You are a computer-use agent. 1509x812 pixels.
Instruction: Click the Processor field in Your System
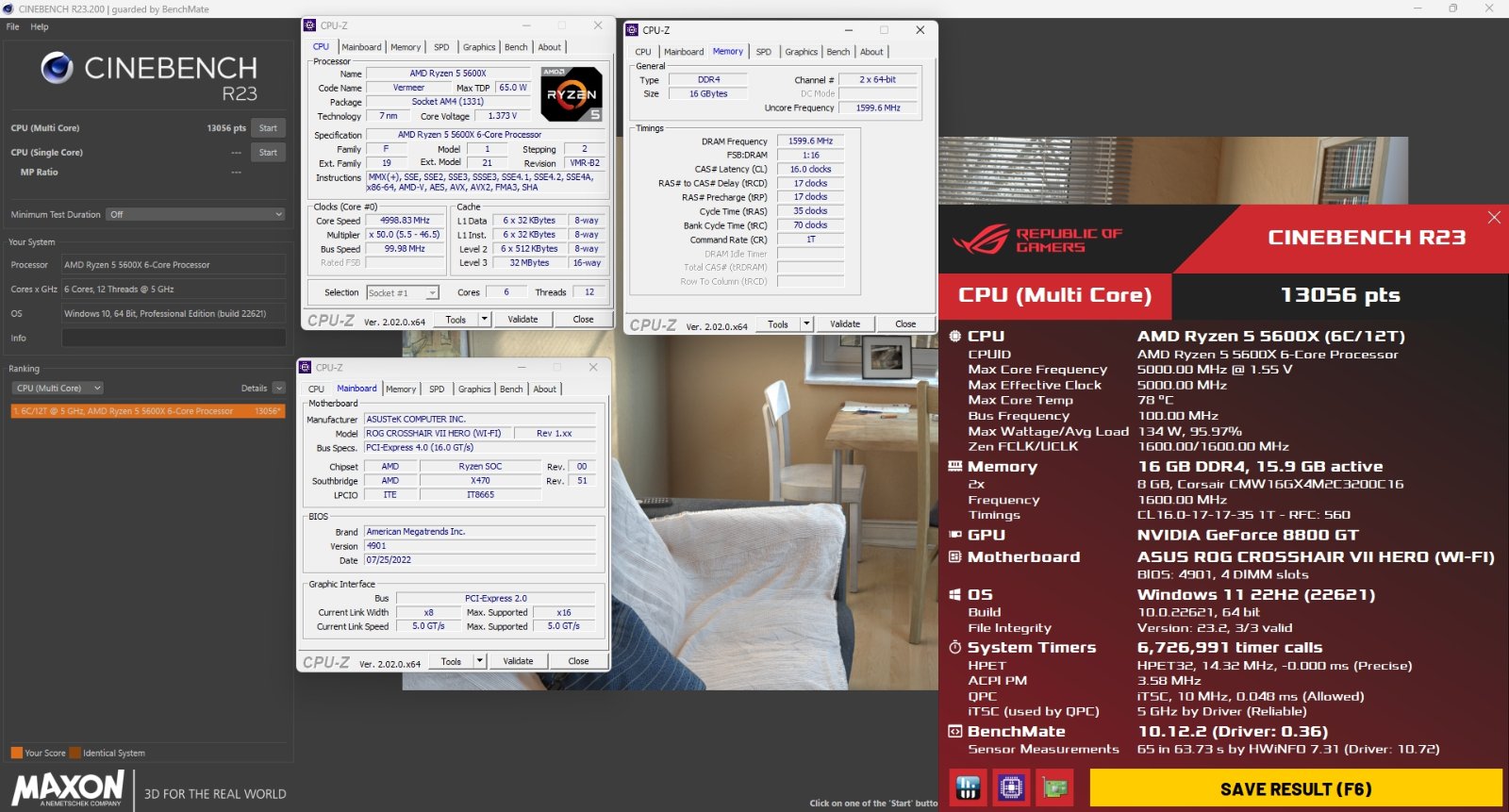[174, 265]
